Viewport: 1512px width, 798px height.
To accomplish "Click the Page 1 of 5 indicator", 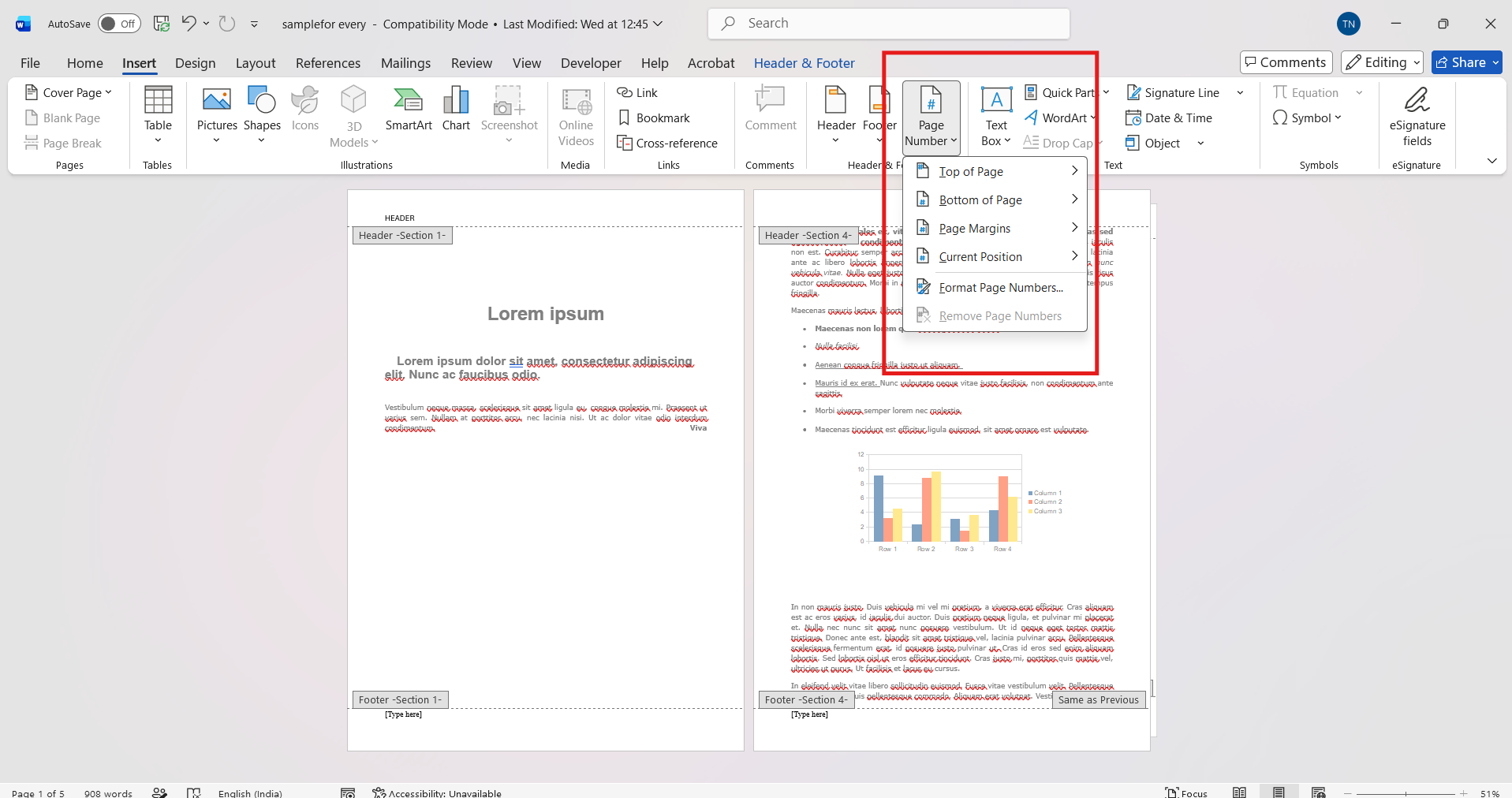I will 38,792.
